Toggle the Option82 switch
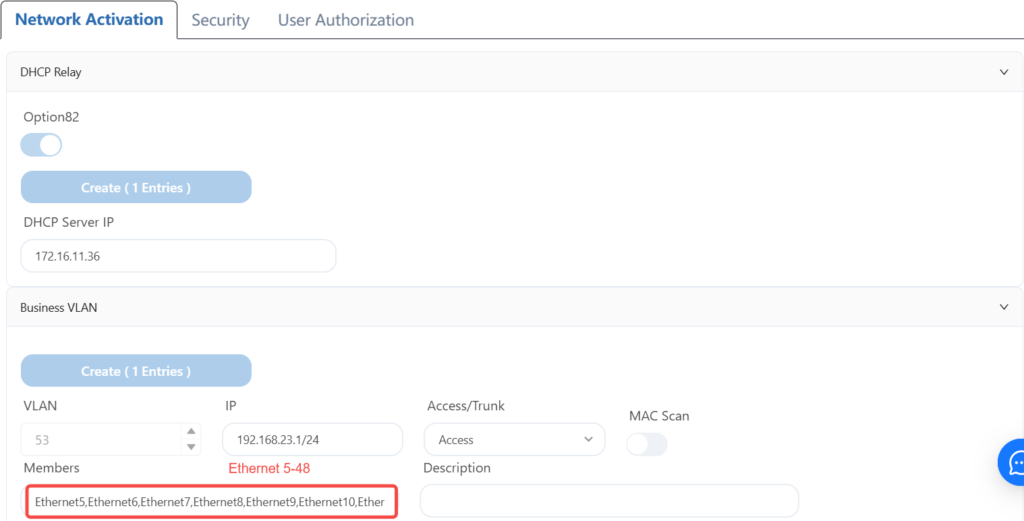This screenshot has height=521, width=1024. tap(41, 145)
